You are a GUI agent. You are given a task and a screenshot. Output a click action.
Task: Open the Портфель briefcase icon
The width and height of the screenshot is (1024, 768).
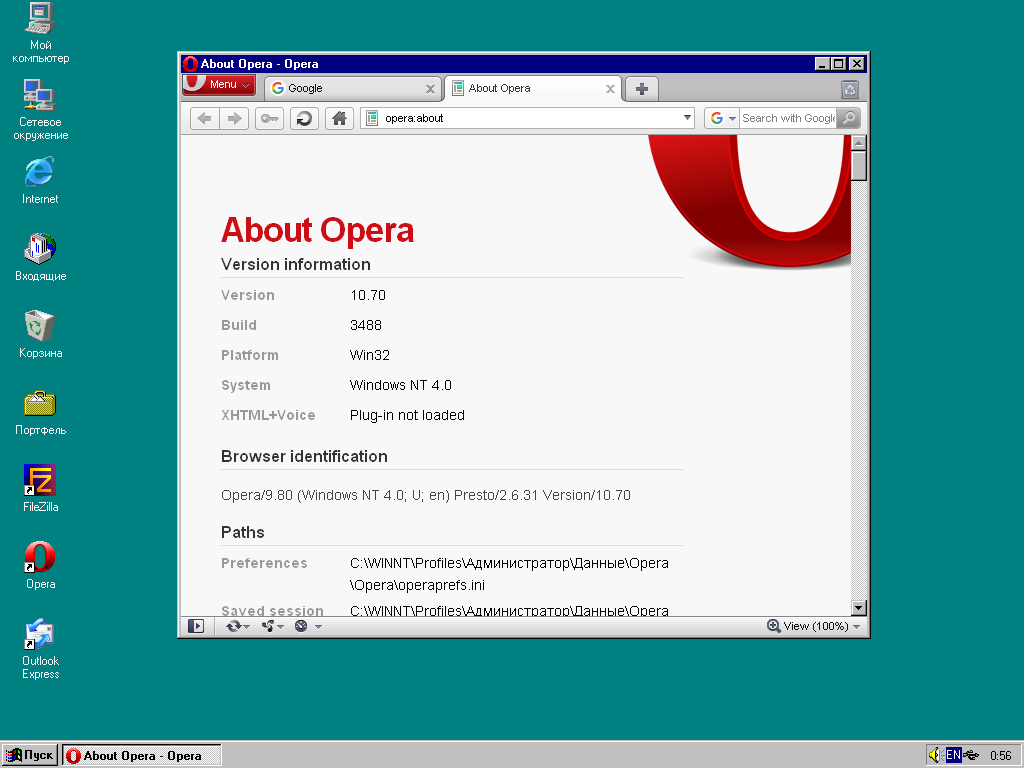40,411
